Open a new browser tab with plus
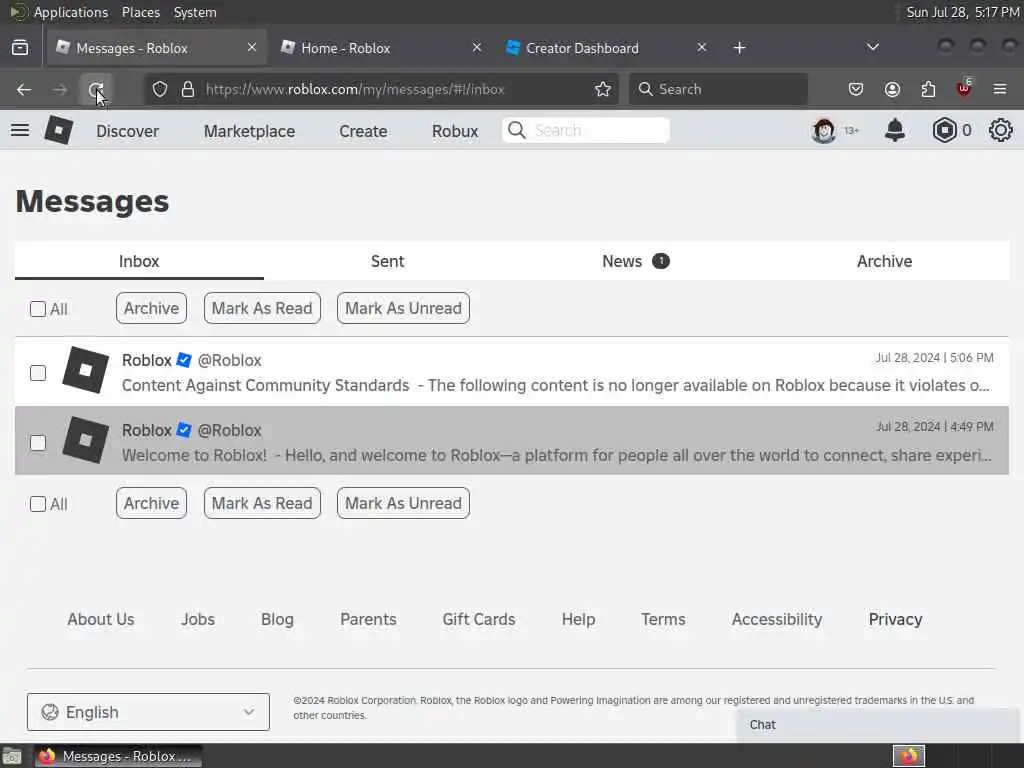Screen dimensions: 1024x768 click(739, 48)
